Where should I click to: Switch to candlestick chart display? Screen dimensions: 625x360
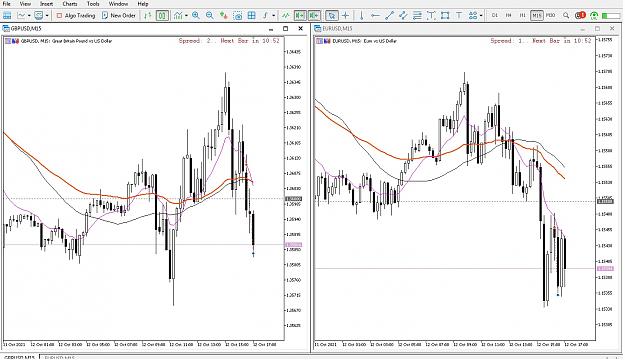pos(162,16)
